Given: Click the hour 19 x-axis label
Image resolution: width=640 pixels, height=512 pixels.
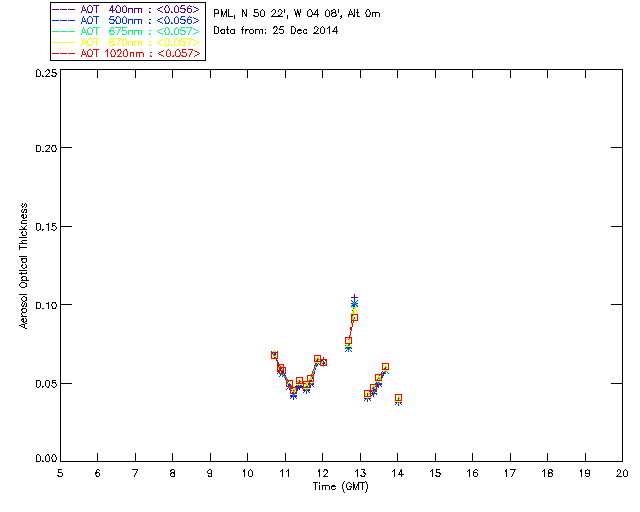Looking at the screenshot, I should tap(585, 473).
